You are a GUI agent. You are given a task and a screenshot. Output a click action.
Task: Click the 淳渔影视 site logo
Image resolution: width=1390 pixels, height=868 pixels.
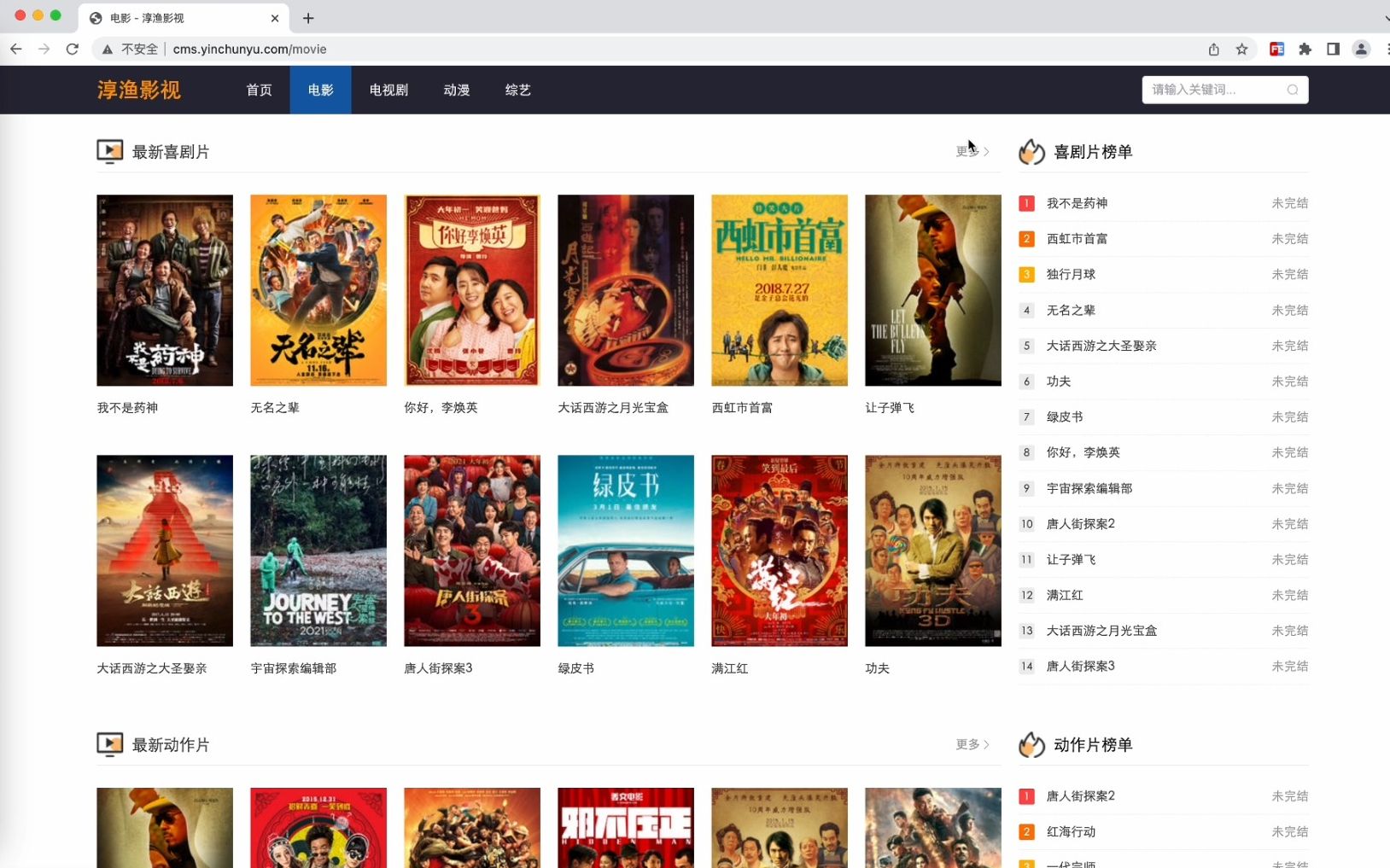138,90
